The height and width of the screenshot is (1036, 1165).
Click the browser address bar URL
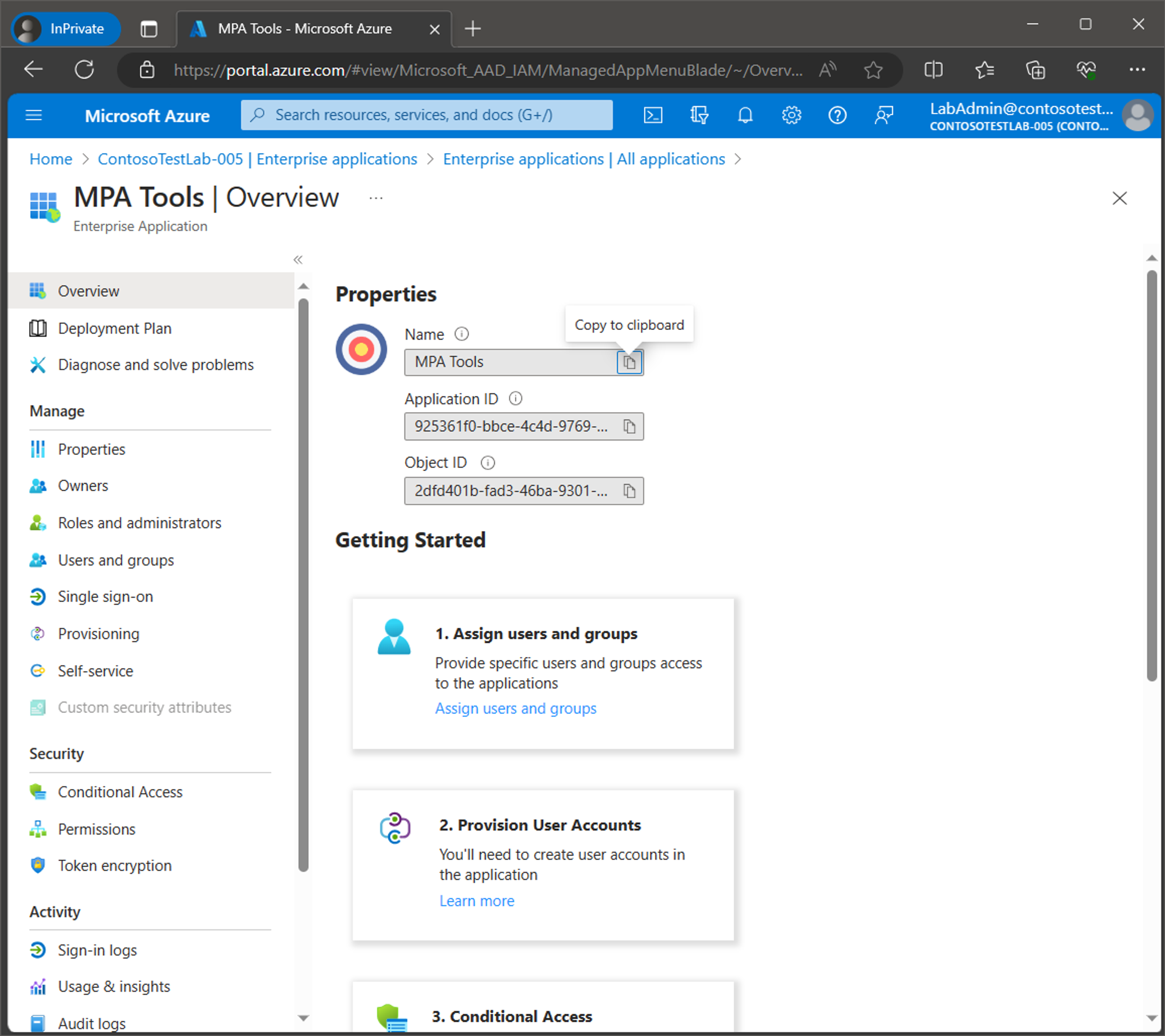pos(488,70)
